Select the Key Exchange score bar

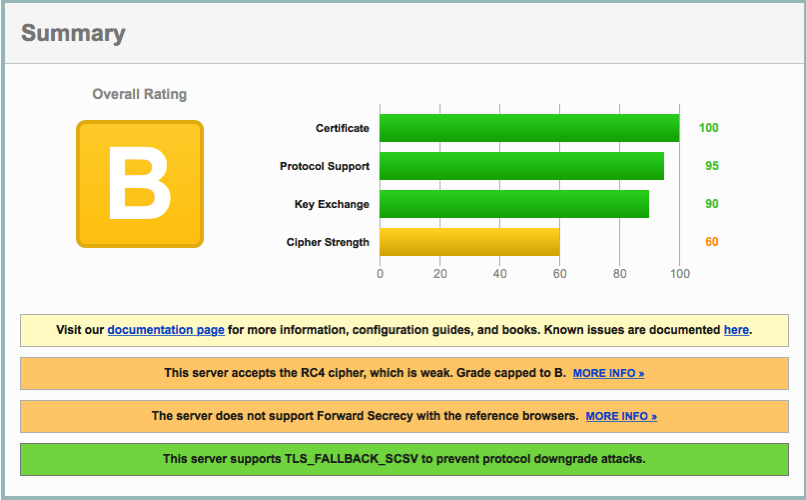[x=514, y=204]
